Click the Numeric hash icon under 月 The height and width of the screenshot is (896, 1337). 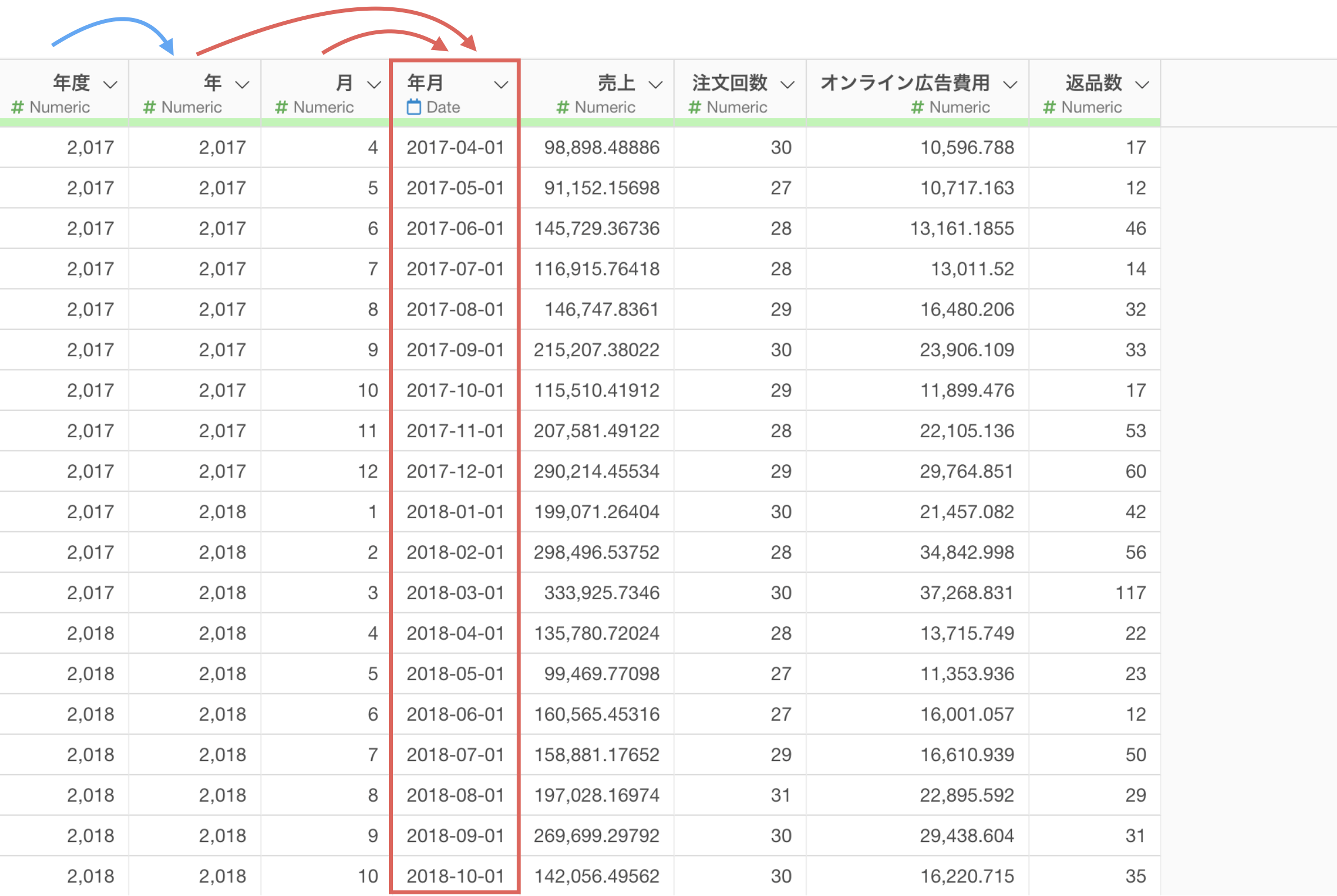pyautogui.click(x=281, y=107)
